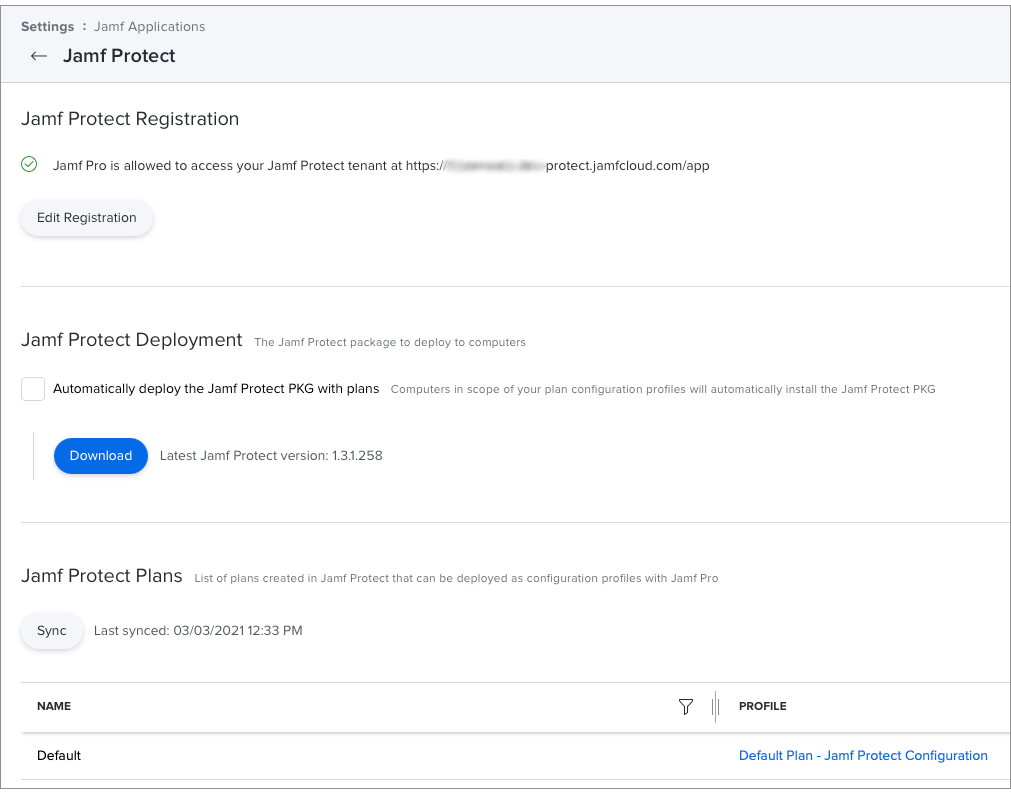Select Jamf Applications in the breadcrumb
The width and height of the screenshot is (1011, 794).
click(x=149, y=26)
